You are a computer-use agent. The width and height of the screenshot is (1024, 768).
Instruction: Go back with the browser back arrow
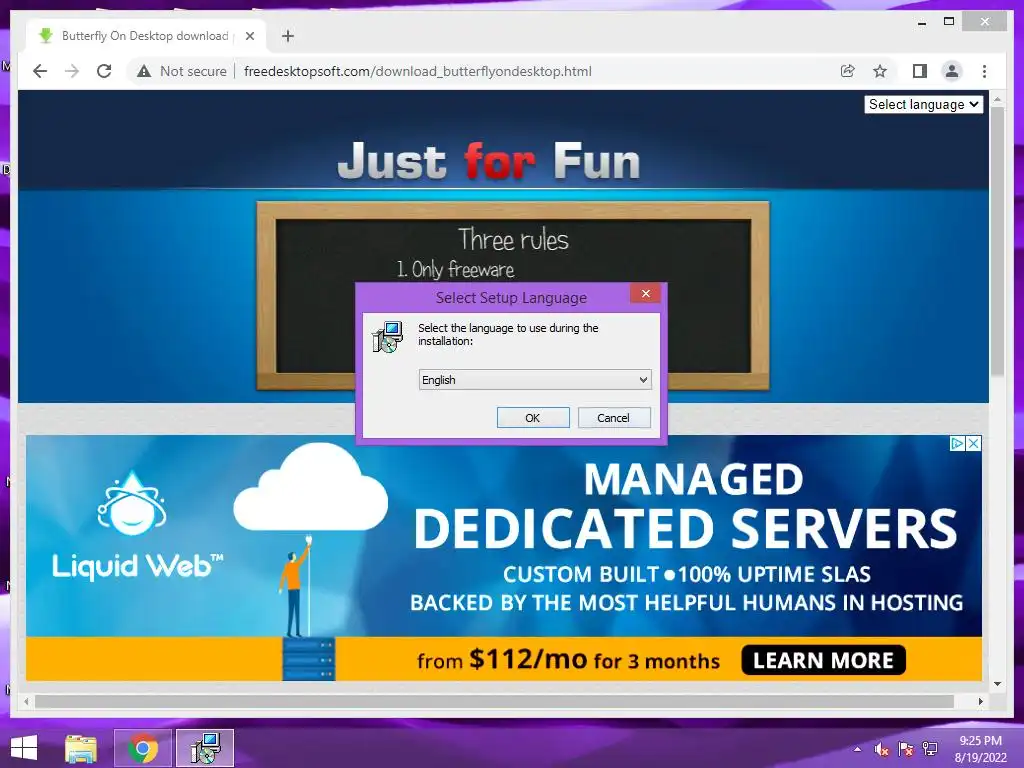pyautogui.click(x=40, y=71)
